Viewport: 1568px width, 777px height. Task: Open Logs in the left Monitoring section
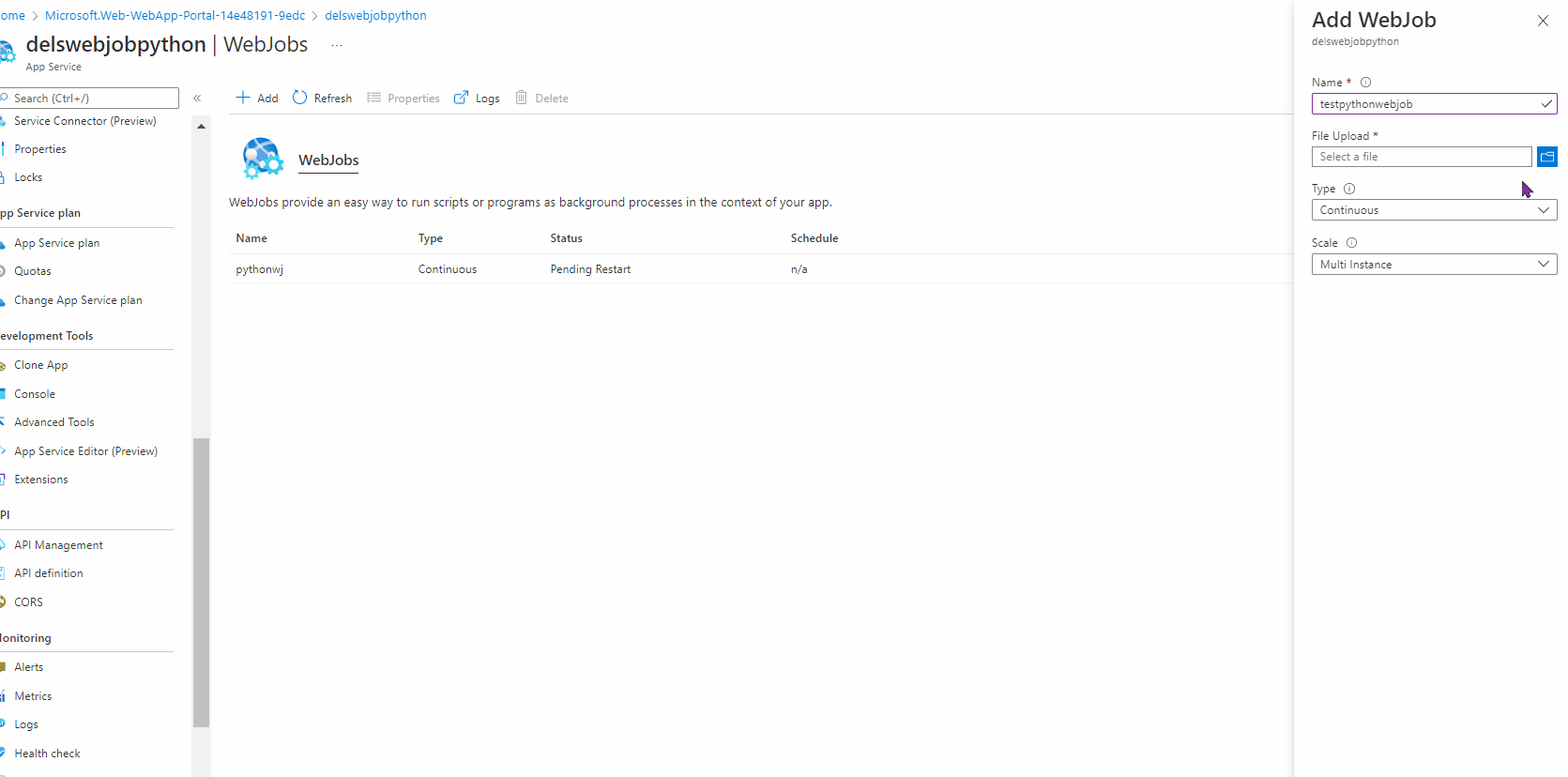(26, 724)
